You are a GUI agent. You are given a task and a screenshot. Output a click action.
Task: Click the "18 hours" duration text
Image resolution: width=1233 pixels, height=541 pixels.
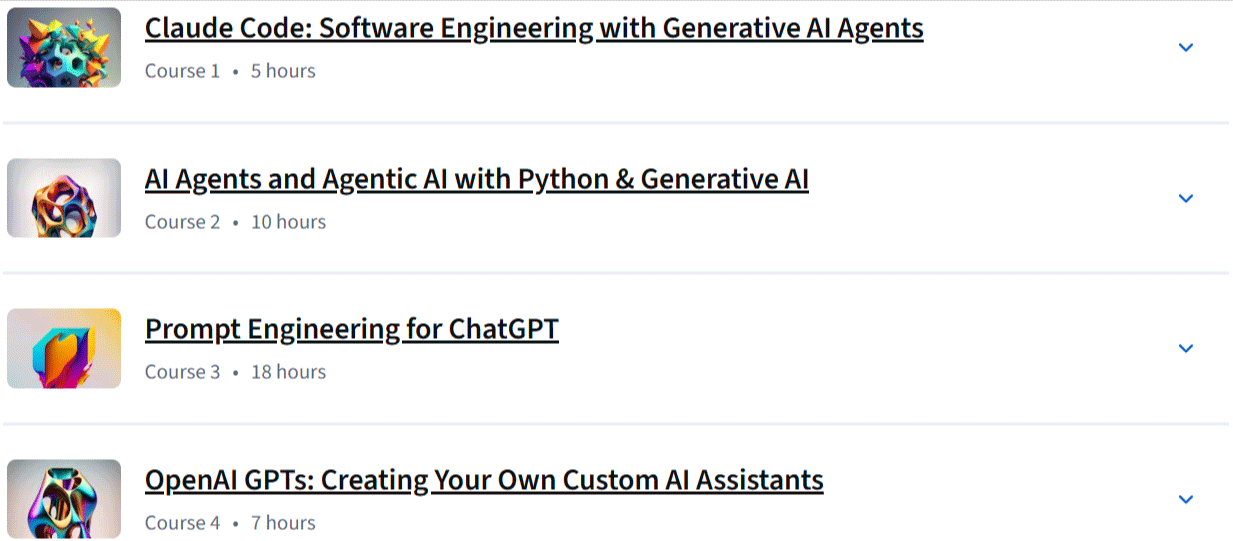(x=288, y=372)
